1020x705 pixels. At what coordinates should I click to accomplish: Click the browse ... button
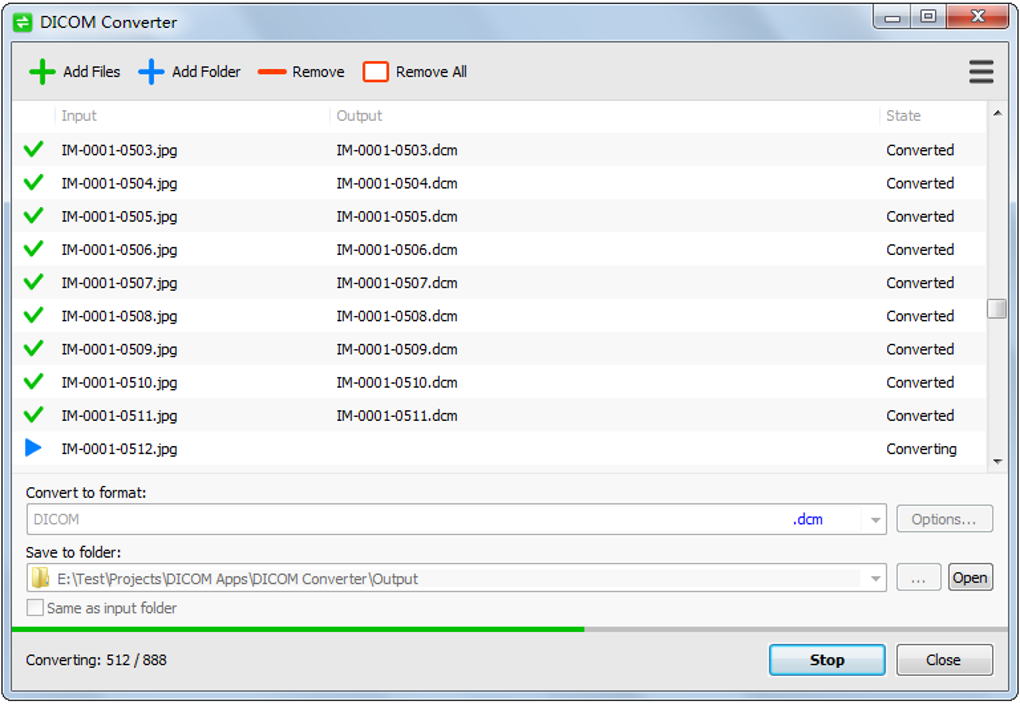coord(919,578)
